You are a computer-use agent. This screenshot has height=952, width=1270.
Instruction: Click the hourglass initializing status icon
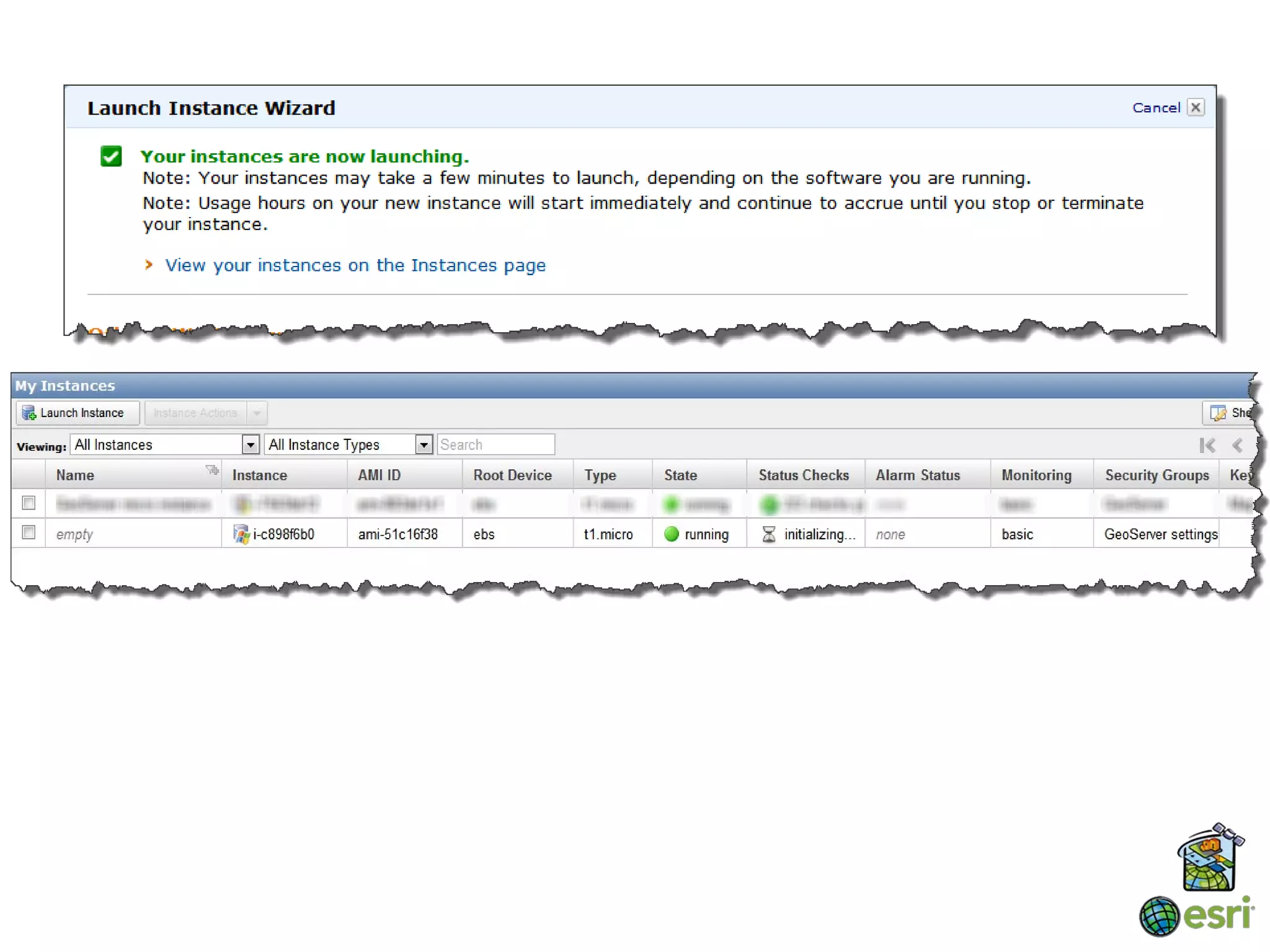tap(768, 534)
